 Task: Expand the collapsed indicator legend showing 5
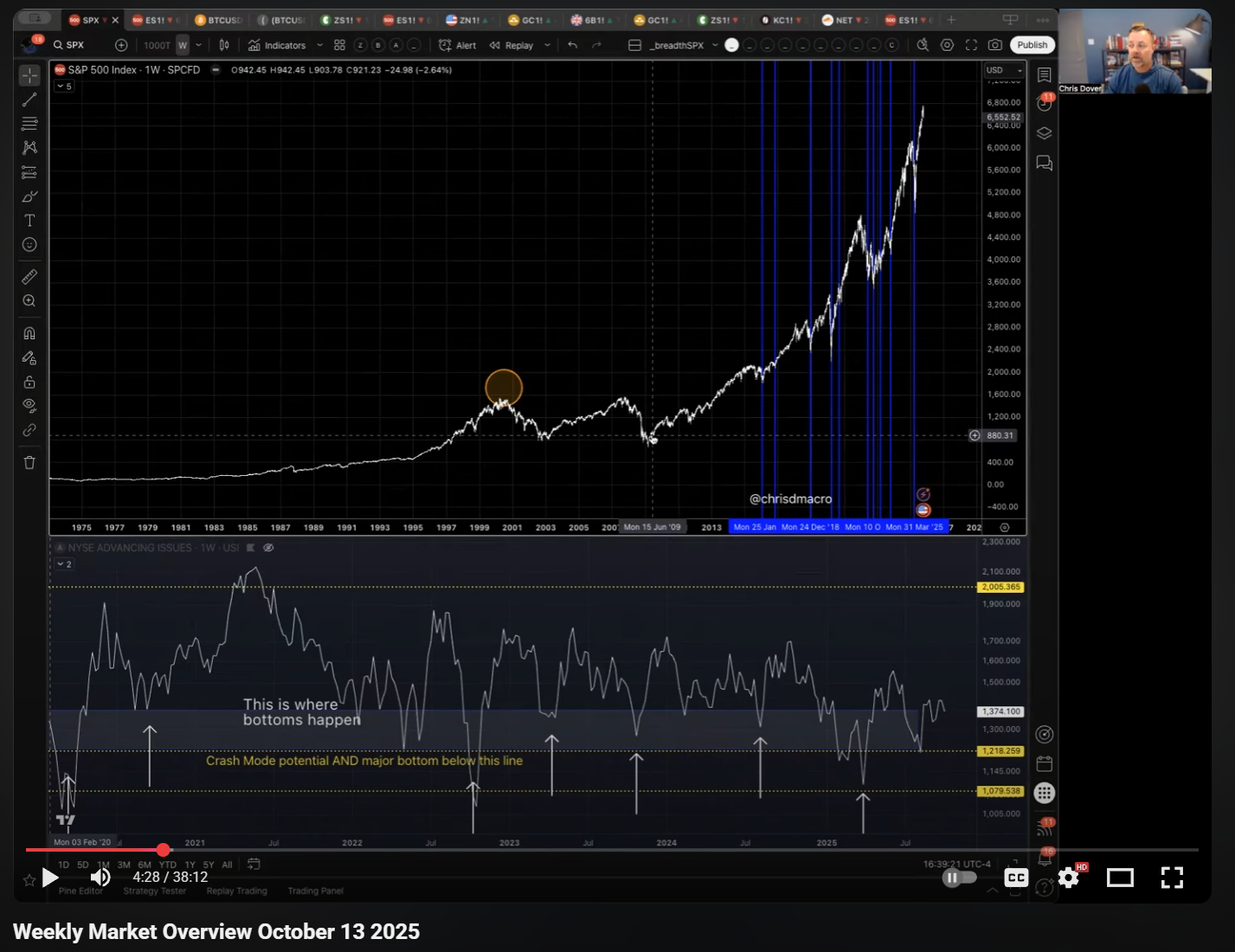click(x=64, y=87)
